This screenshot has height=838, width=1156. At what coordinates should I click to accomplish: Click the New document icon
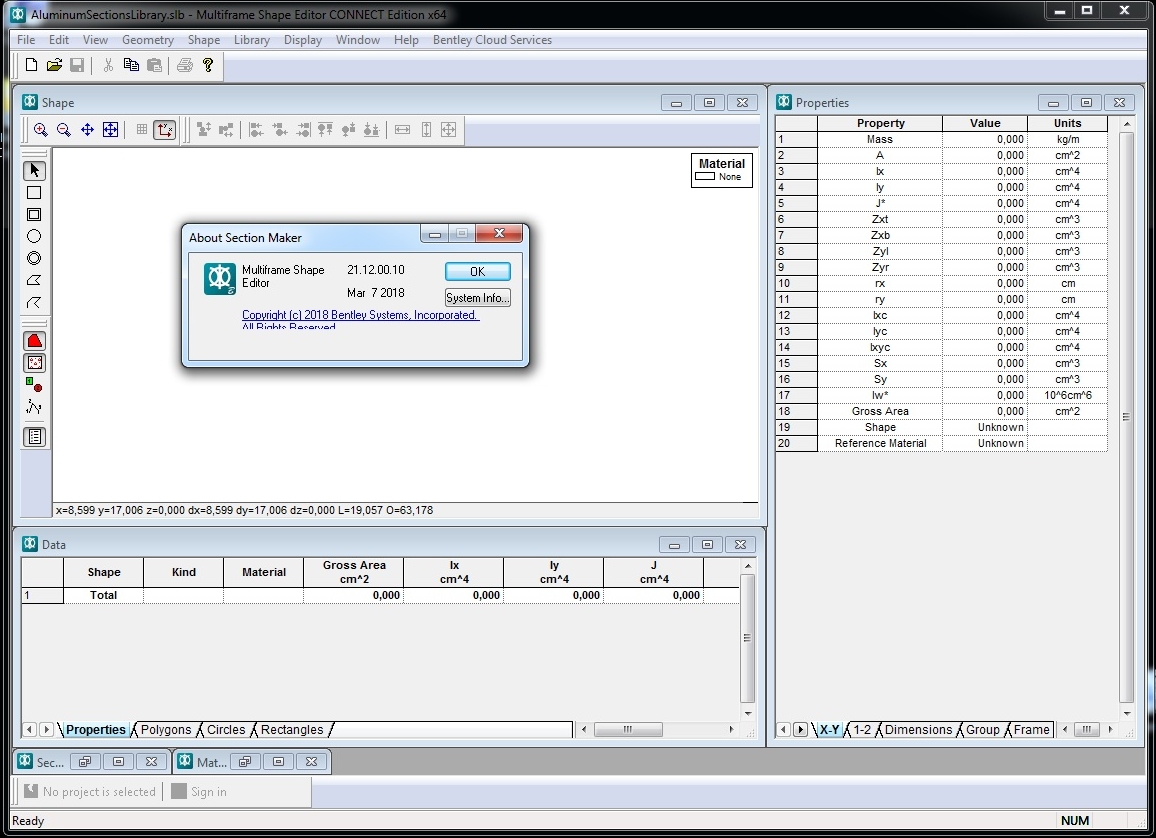click(31, 65)
